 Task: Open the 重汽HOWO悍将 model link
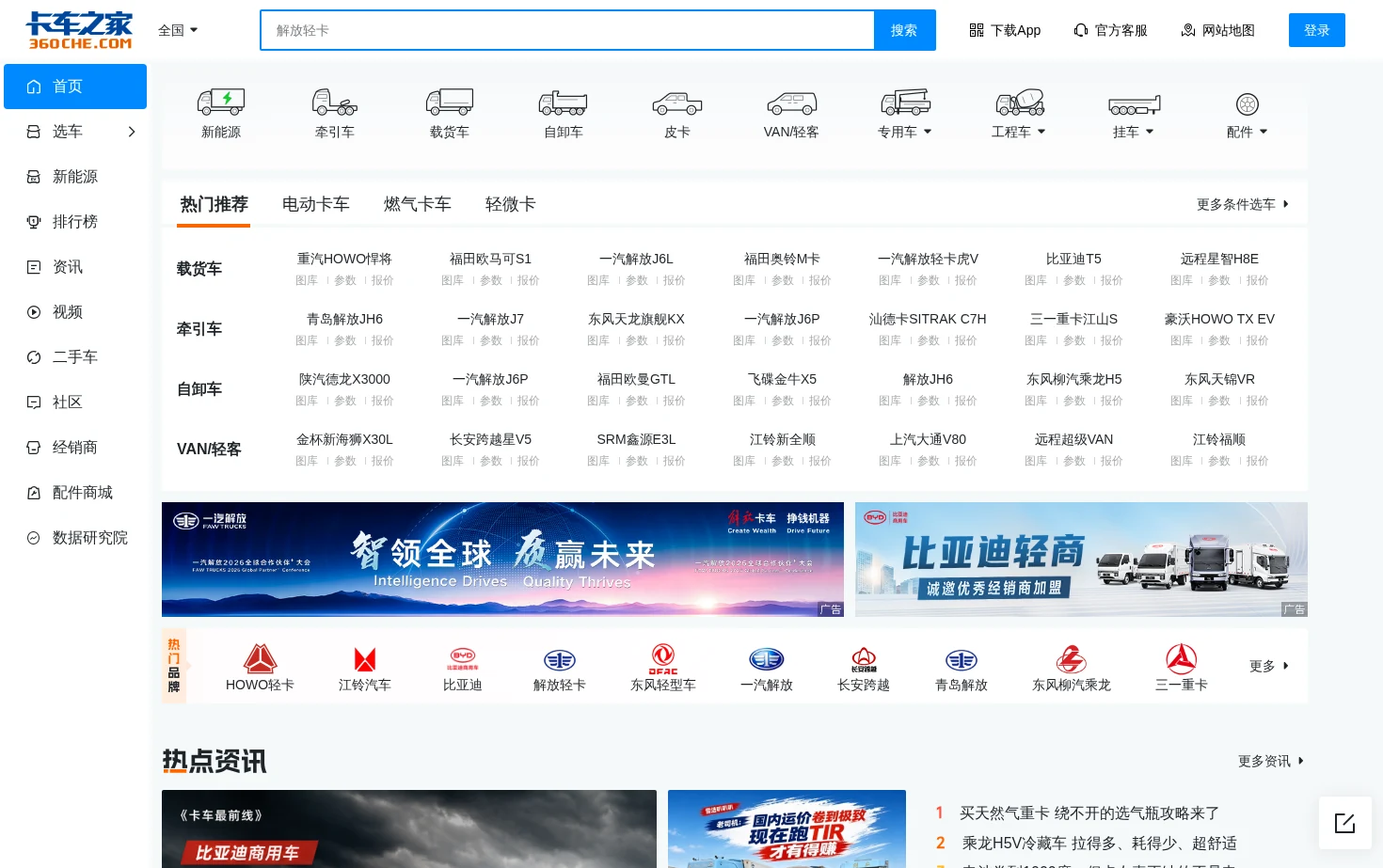tap(344, 259)
